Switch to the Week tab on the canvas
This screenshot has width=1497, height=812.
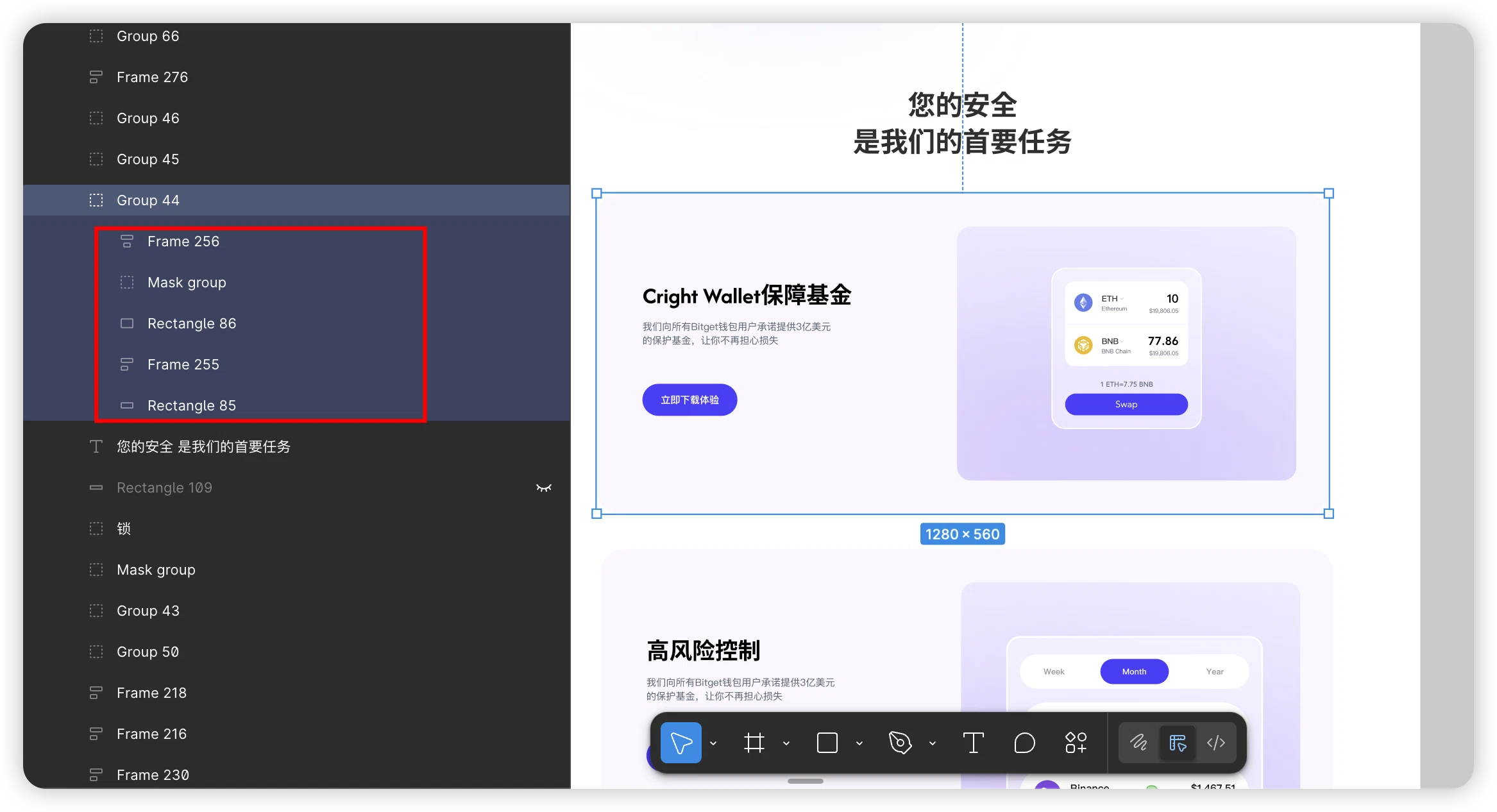[x=1054, y=672]
